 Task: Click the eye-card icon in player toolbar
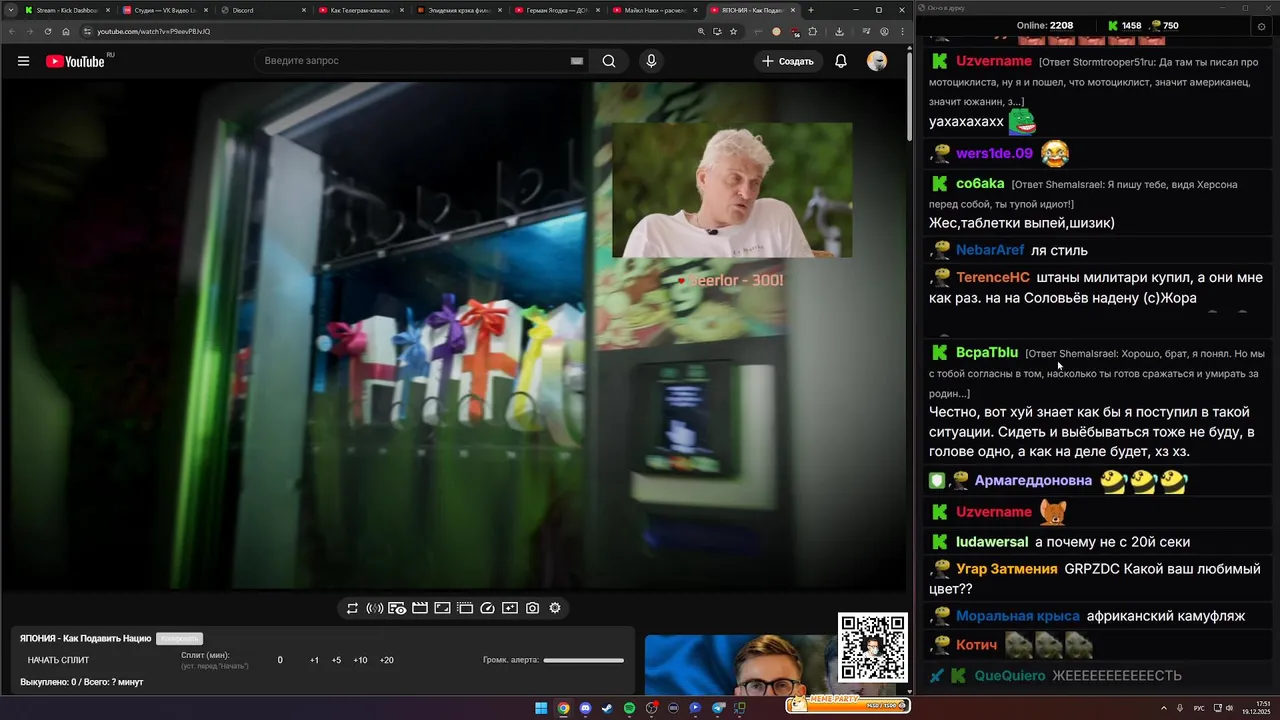tap(397, 608)
